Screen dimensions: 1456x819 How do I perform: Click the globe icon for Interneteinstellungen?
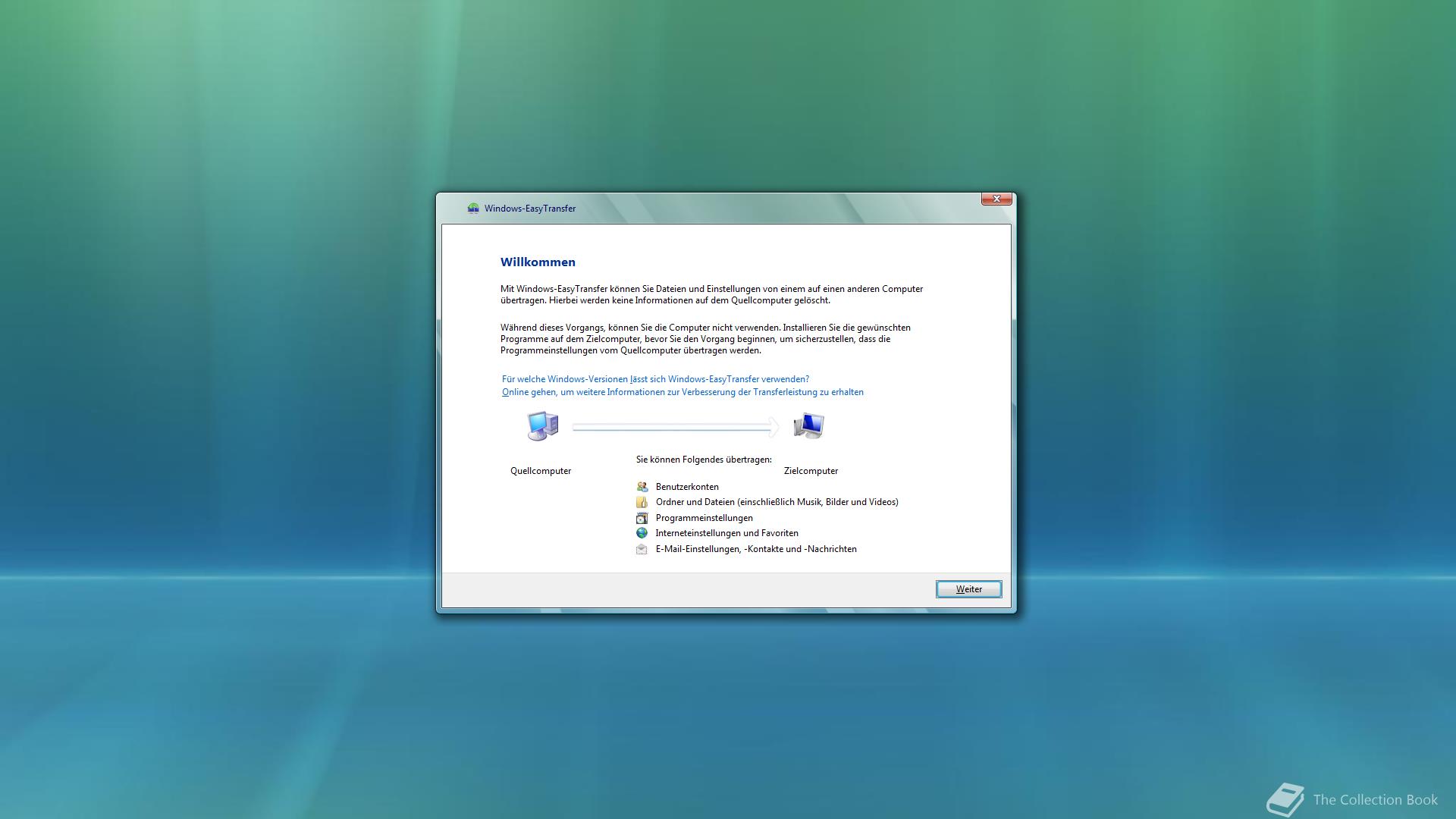click(642, 533)
